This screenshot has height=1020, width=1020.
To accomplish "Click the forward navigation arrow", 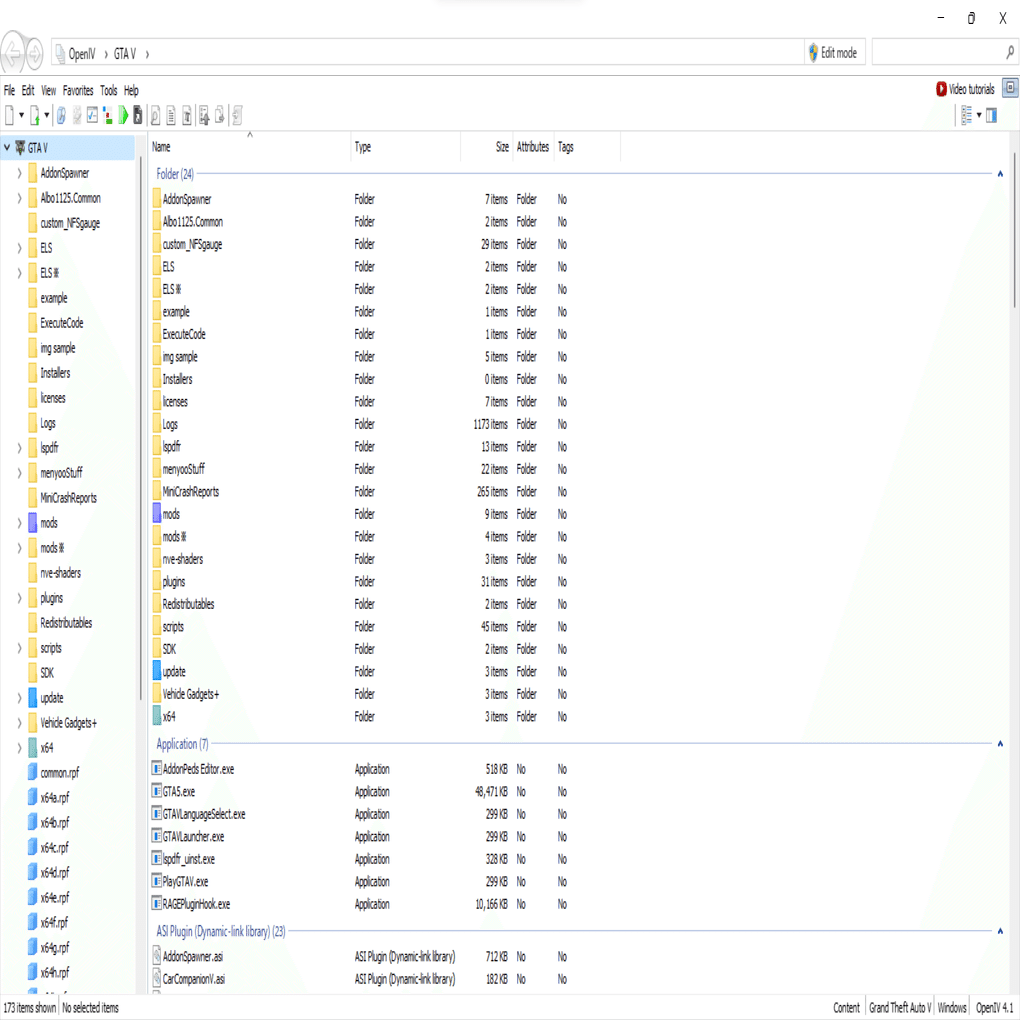I will [x=34, y=54].
